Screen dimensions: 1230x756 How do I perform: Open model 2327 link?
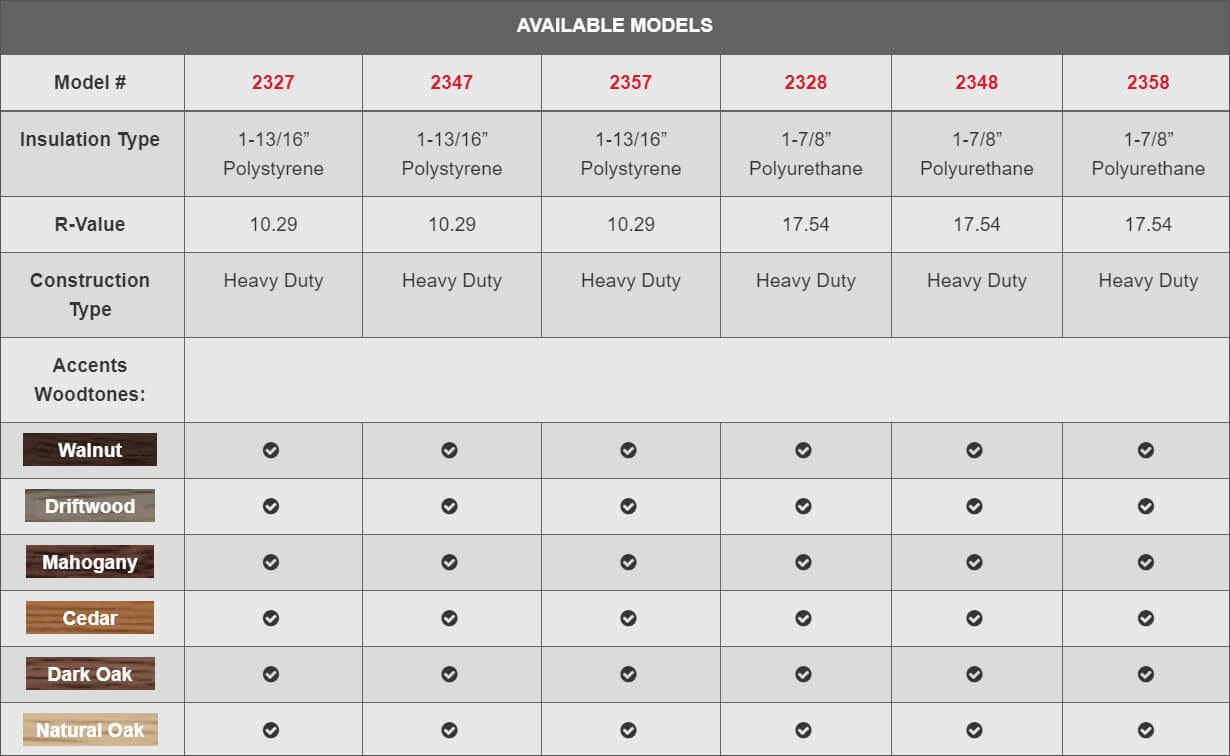coord(273,82)
